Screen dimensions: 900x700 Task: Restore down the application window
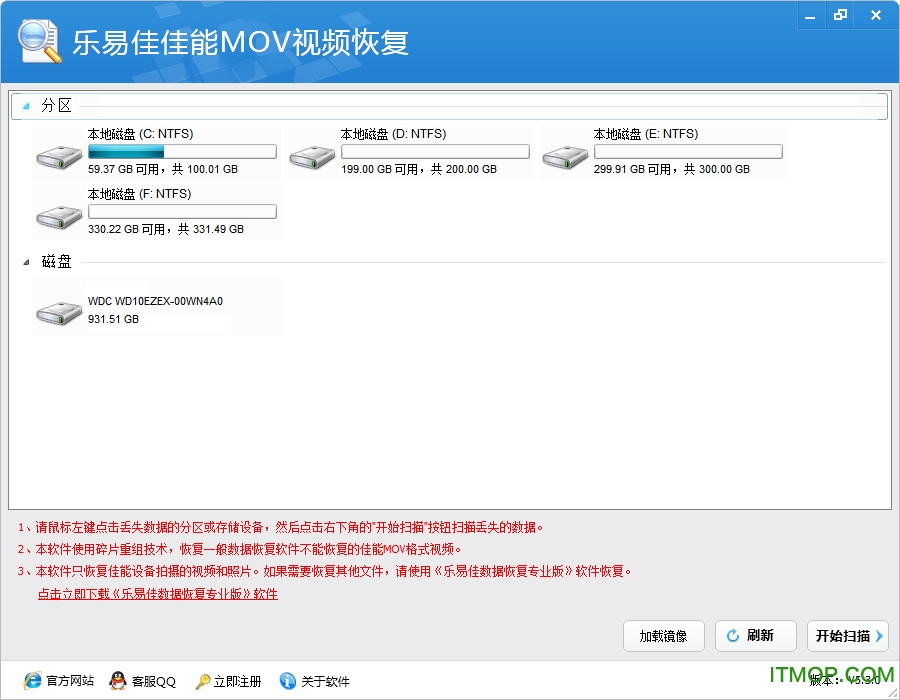point(840,15)
